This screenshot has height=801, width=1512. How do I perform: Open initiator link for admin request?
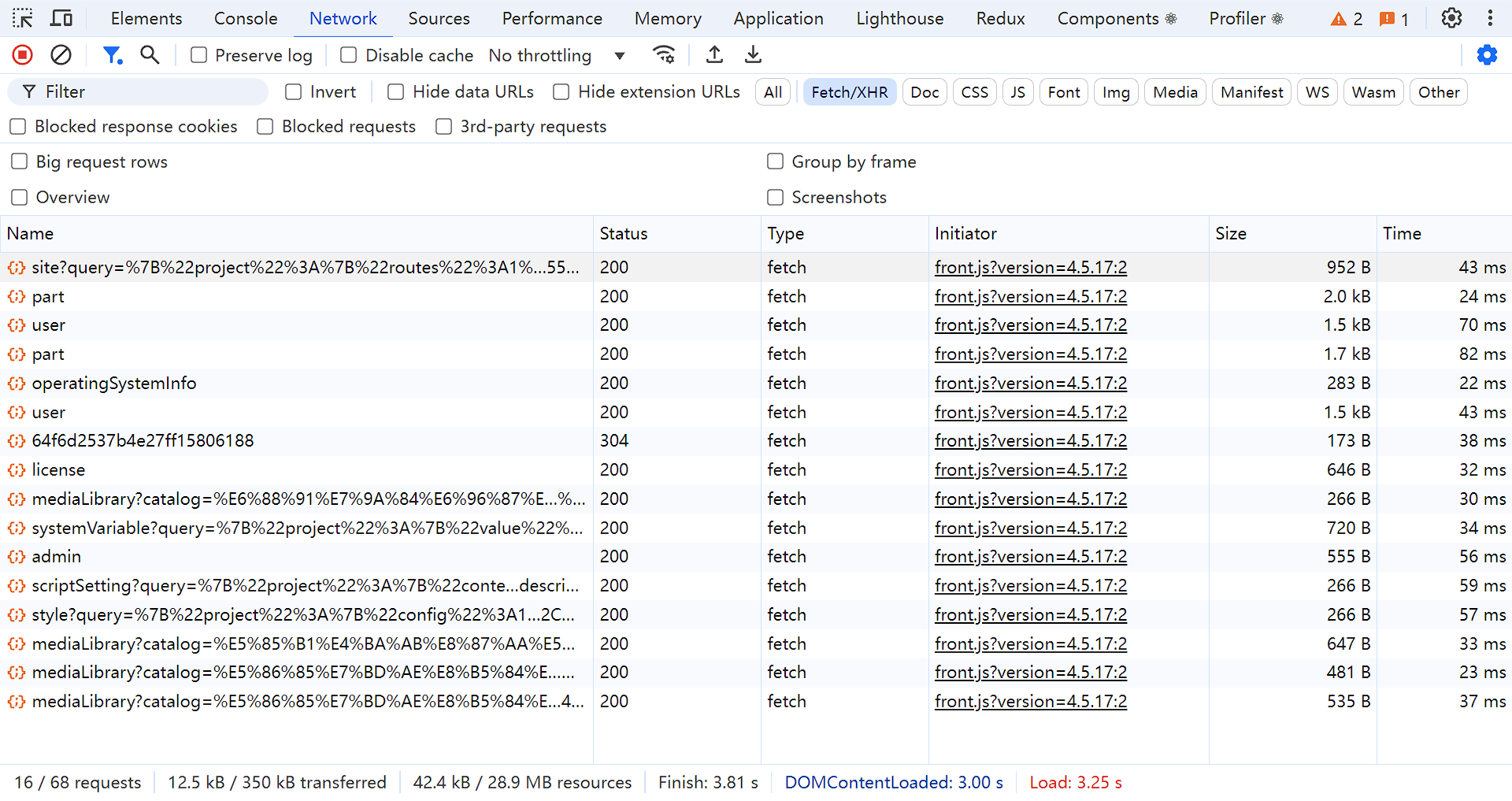1030,557
